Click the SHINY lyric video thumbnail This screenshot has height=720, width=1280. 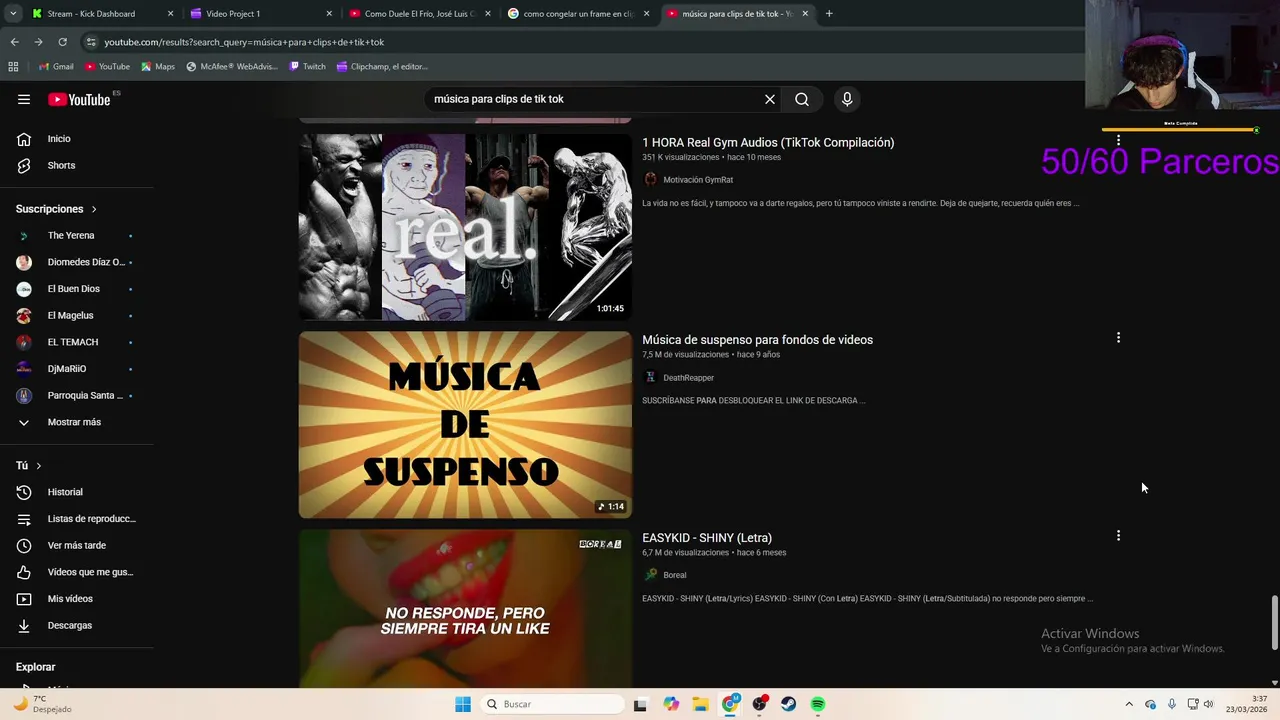coord(465,608)
